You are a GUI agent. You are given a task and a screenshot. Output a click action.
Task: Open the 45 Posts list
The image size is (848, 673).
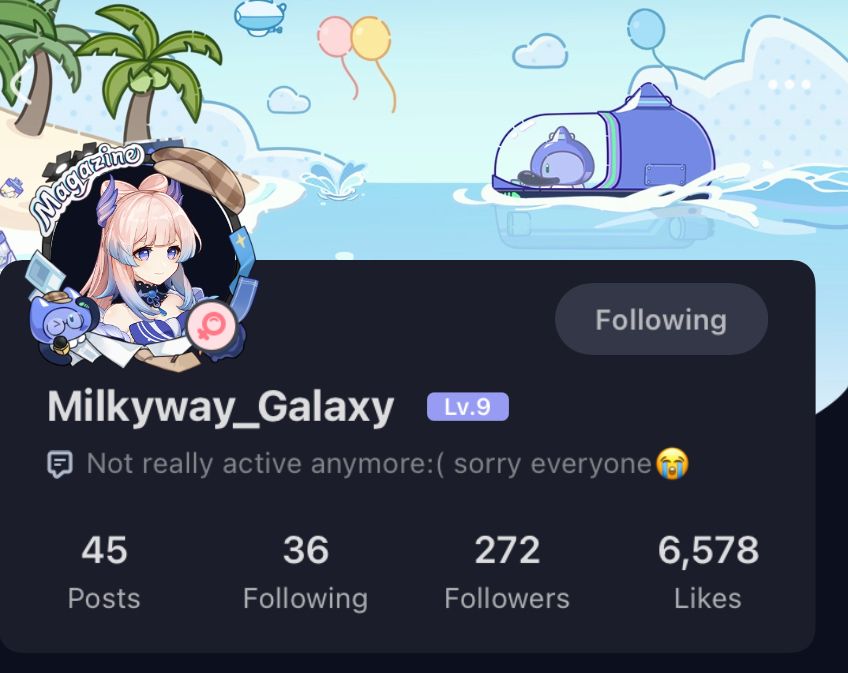click(x=104, y=572)
